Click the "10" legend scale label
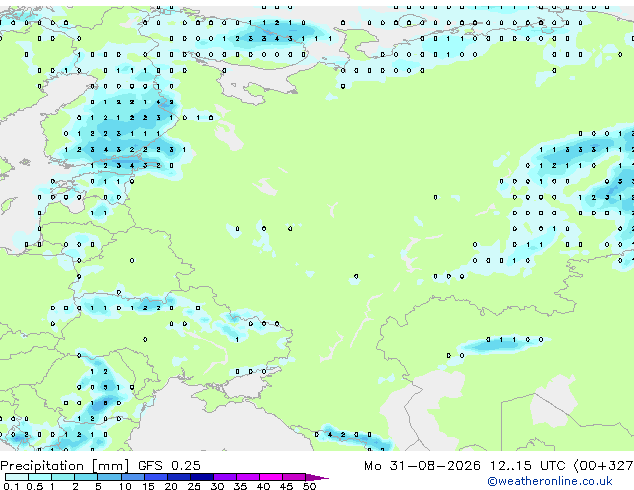The image size is (634, 490). (x=125, y=486)
